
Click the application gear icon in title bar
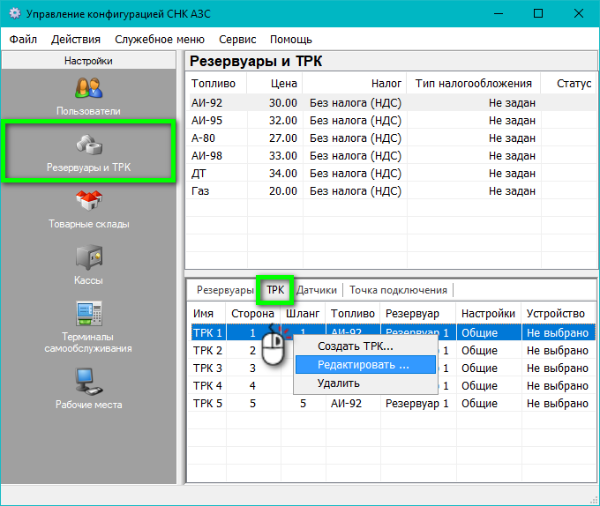[14, 14]
